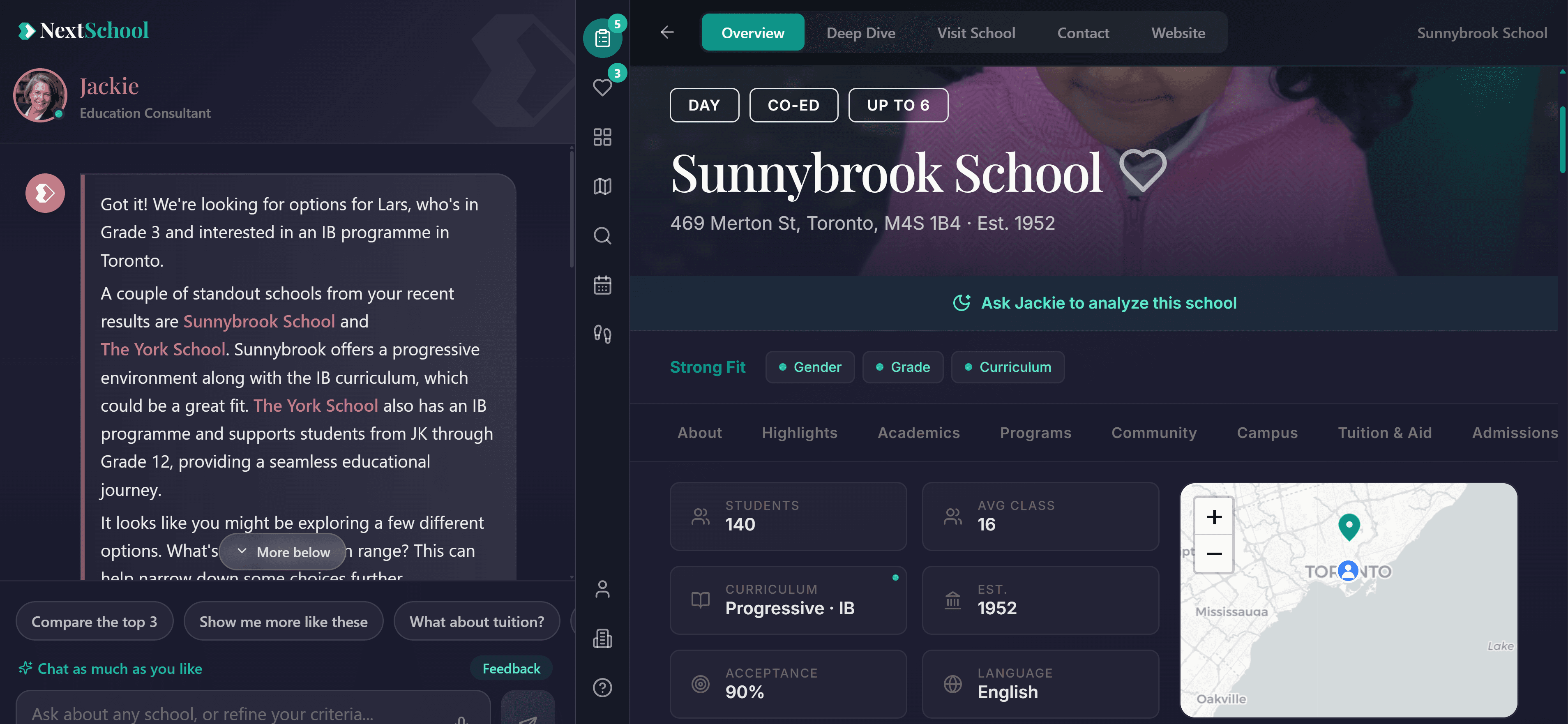1568x724 pixels.
Task: Click the Acceptance 90% stat card
Action: click(788, 684)
